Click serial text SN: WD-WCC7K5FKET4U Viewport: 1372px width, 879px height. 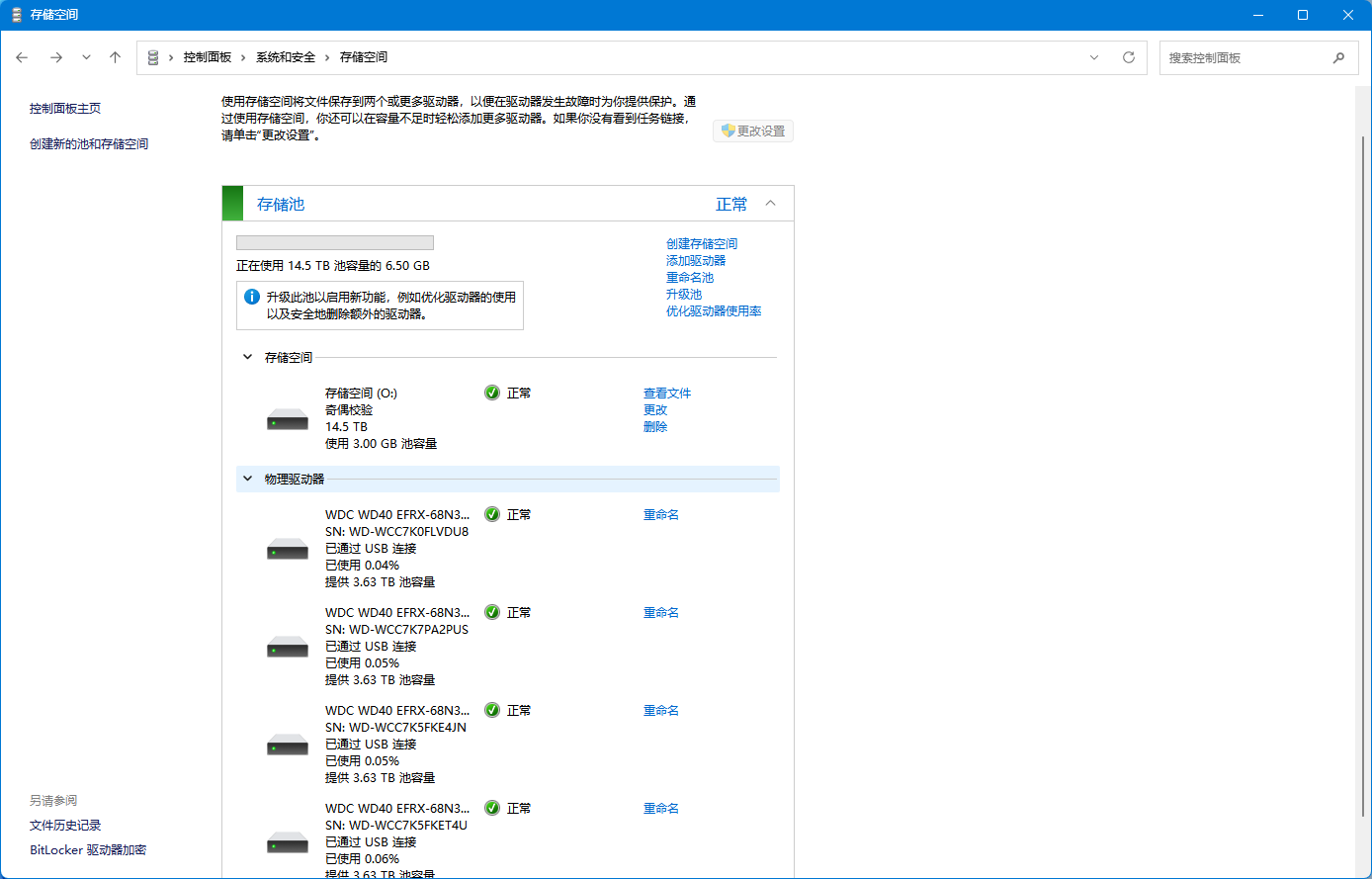coord(396,825)
